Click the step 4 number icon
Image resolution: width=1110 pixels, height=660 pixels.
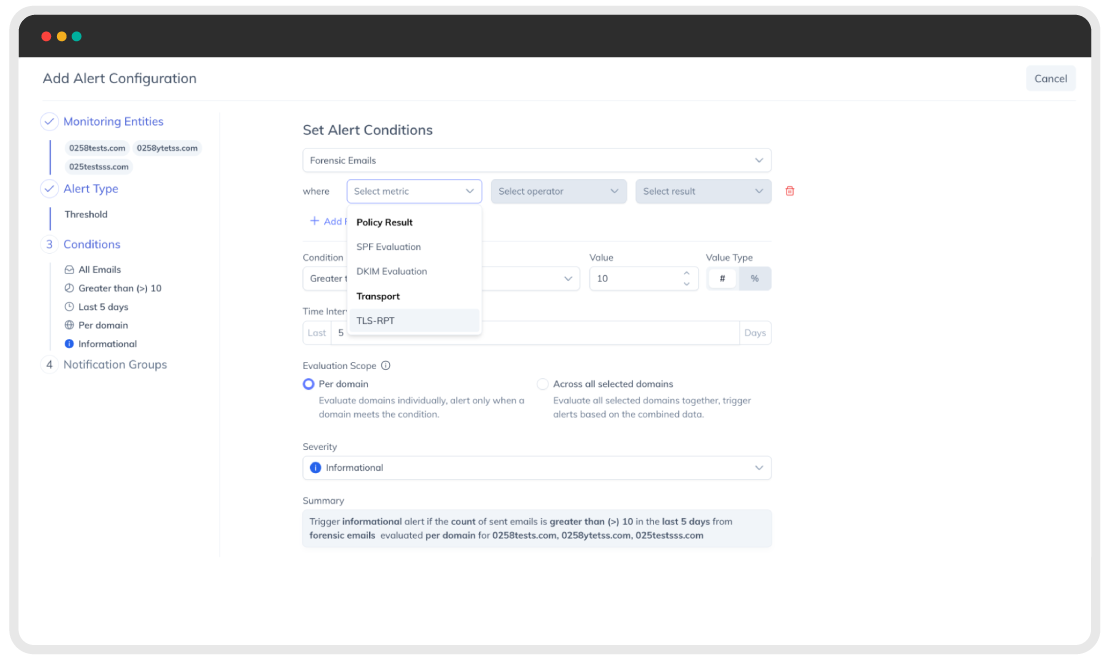pyautogui.click(x=49, y=365)
